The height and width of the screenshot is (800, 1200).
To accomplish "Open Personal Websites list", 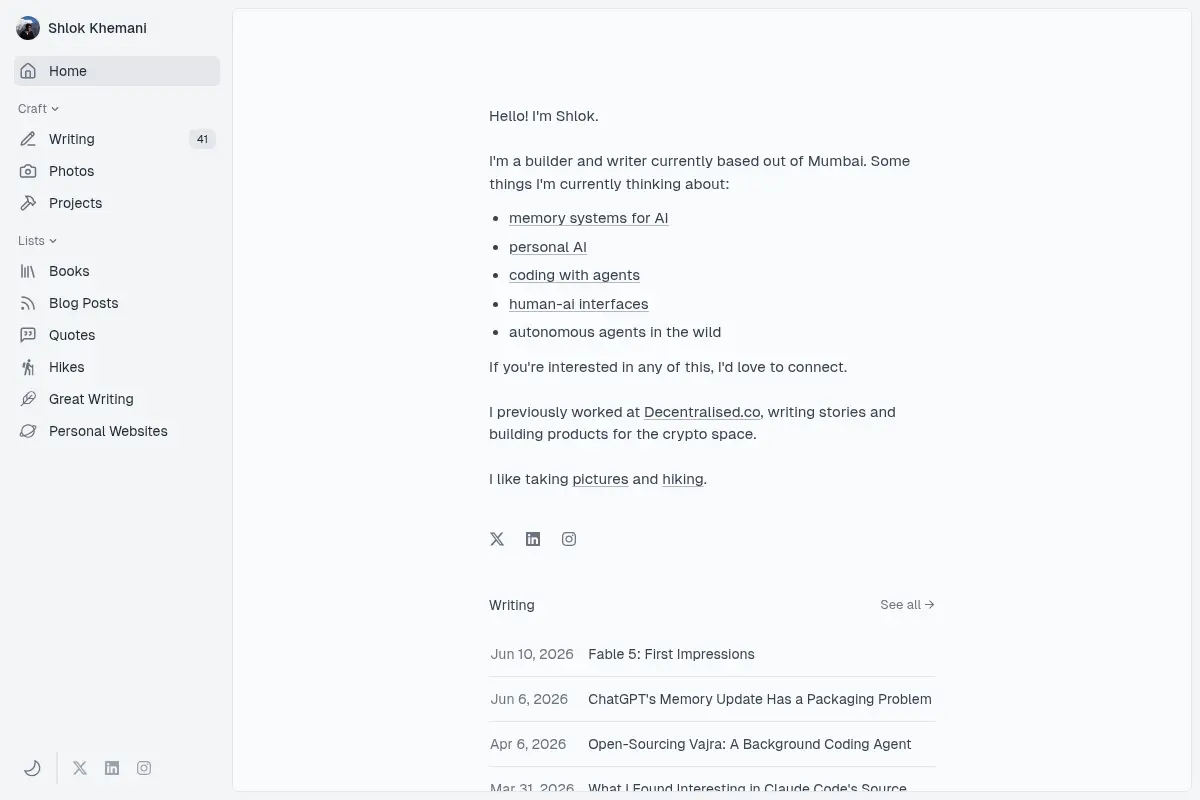I will click(x=117, y=431).
